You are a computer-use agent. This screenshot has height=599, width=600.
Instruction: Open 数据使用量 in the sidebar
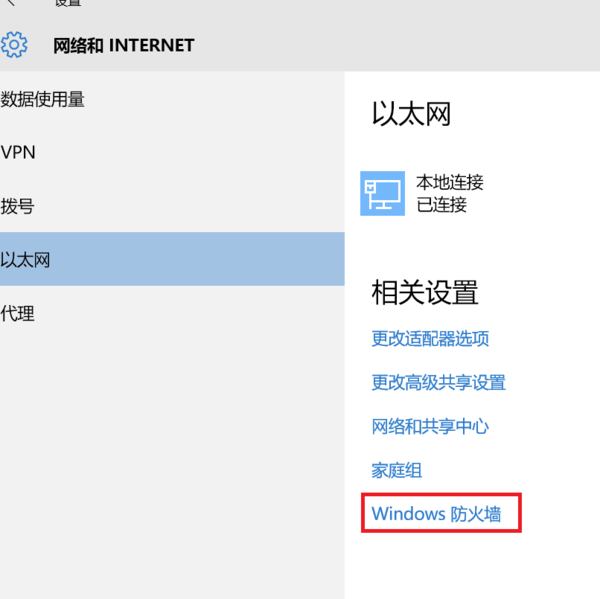click(x=43, y=99)
